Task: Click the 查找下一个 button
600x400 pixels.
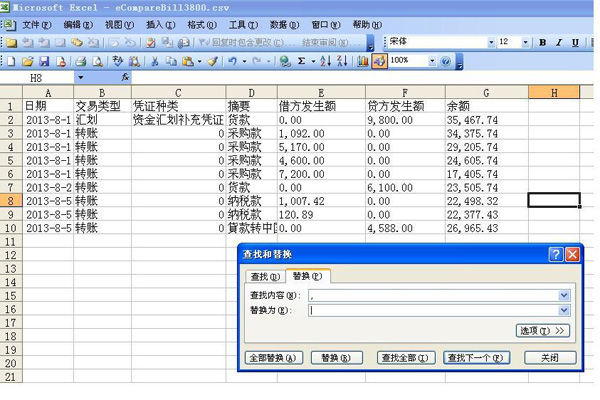Action: pyautogui.click(x=477, y=357)
